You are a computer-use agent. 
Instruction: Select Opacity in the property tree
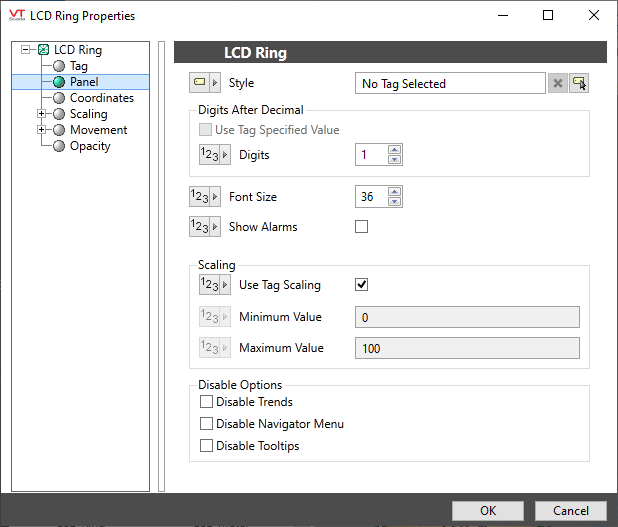pyautogui.click(x=90, y=146)
